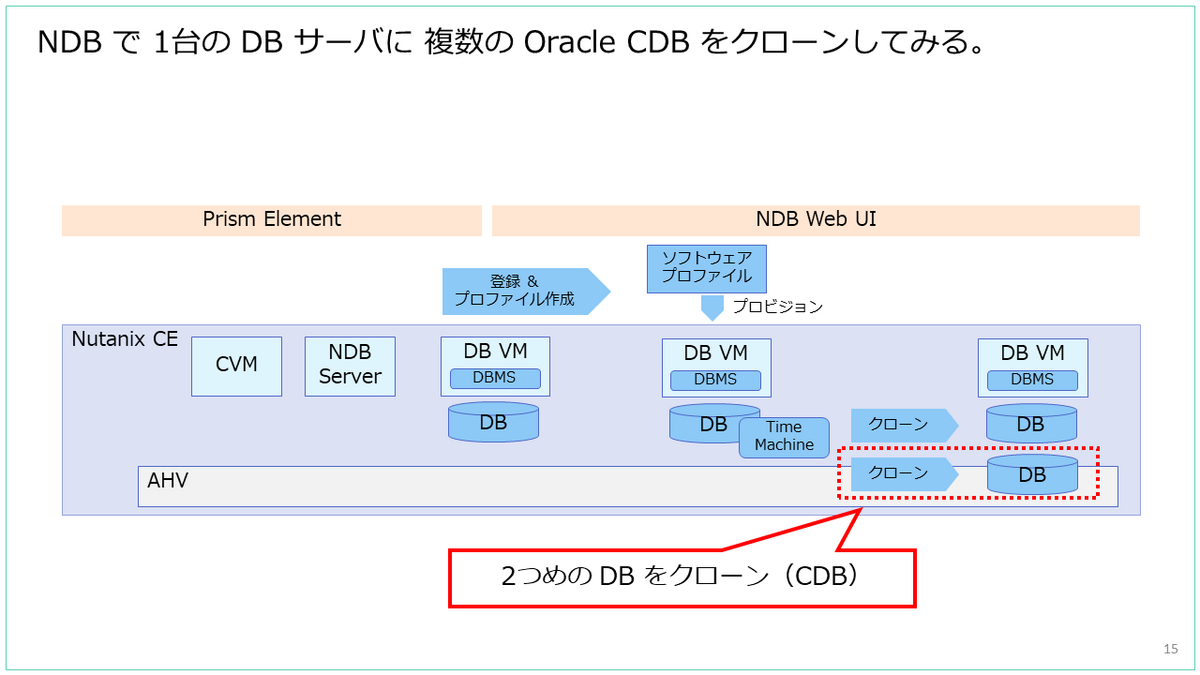1200x675 pixels.
Task: Click the 'プロビジョン' label
Action: point(777,307)
